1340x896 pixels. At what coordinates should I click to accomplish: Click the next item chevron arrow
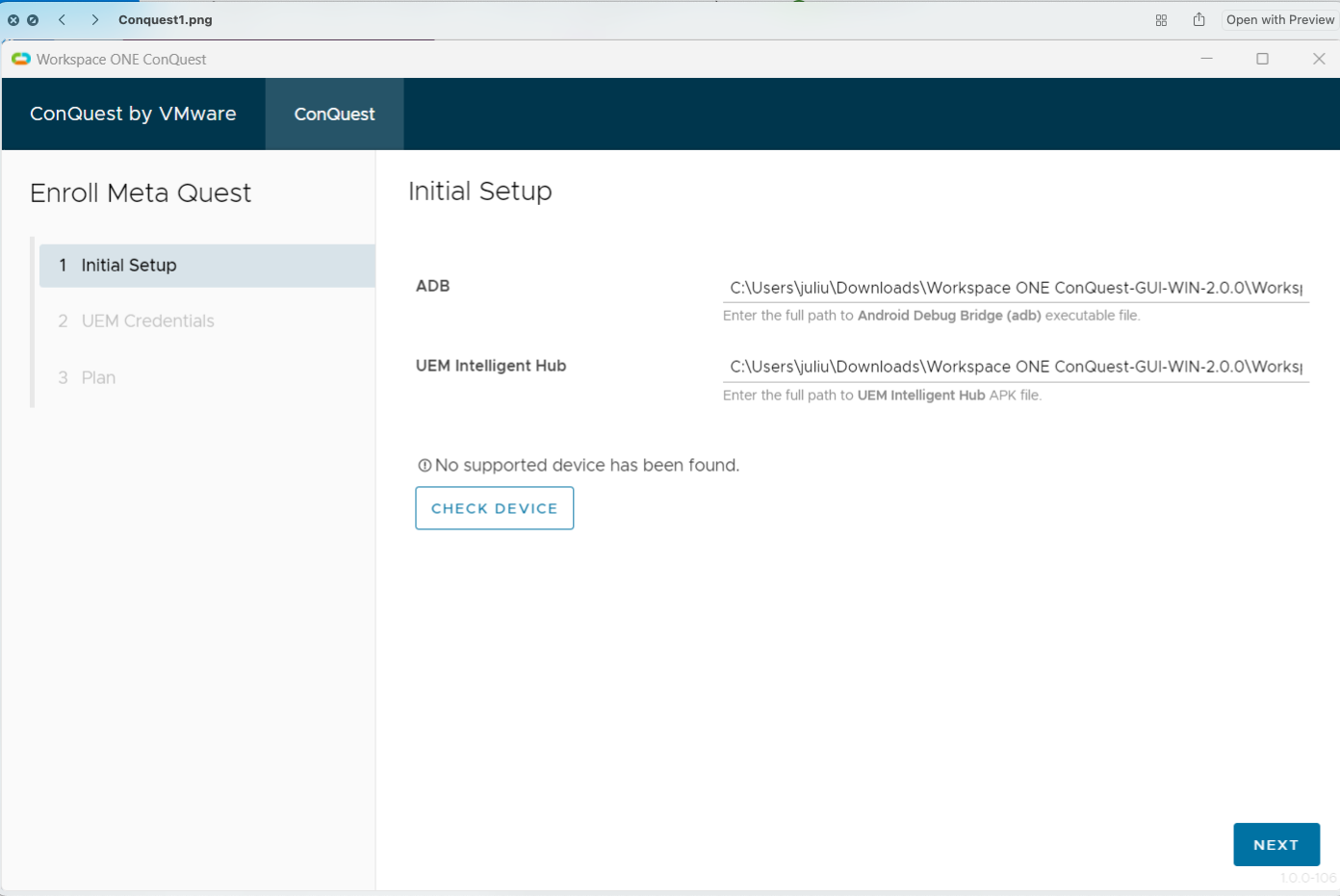[x=94, y=20]
